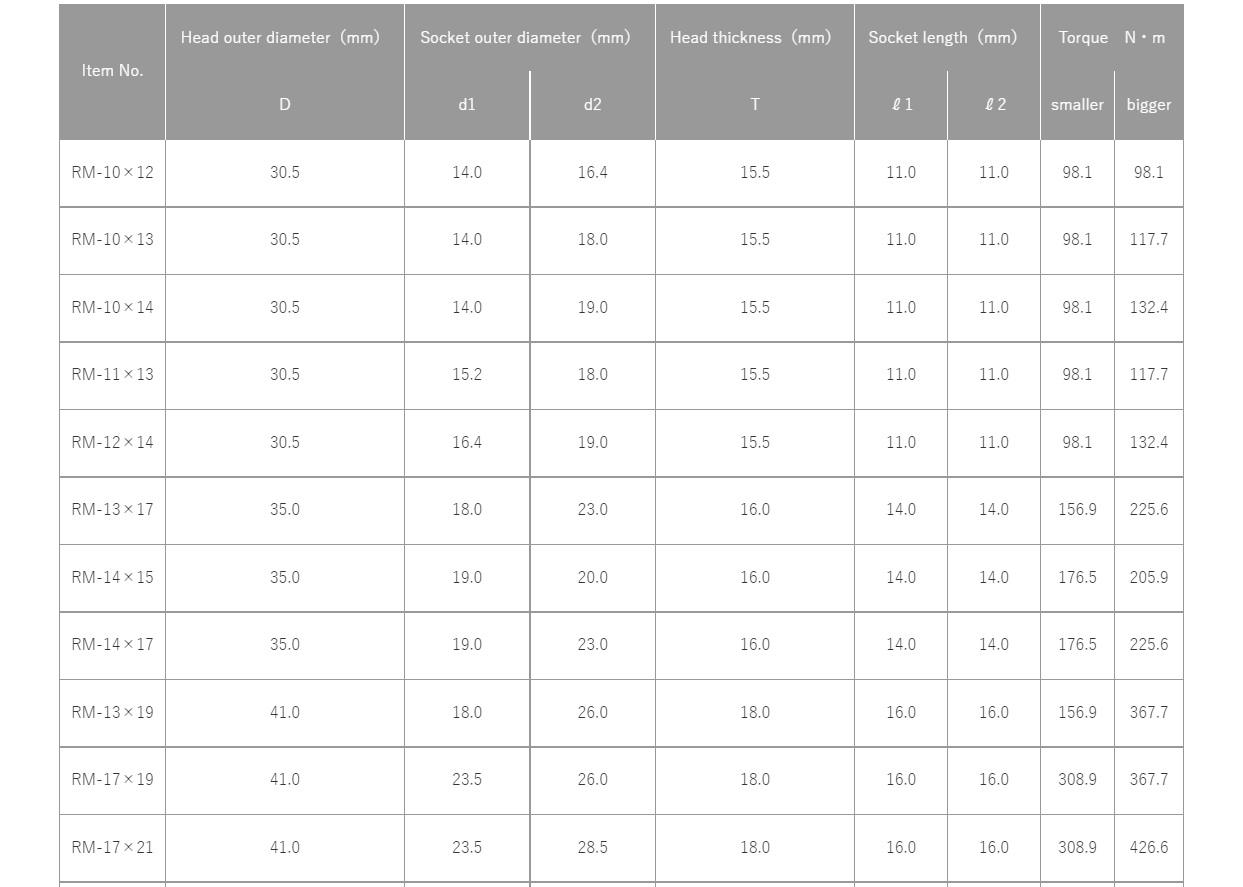Select the RM-11×13 row label
Viewport: 1243px width, 887px height.
tap(112, 375)
